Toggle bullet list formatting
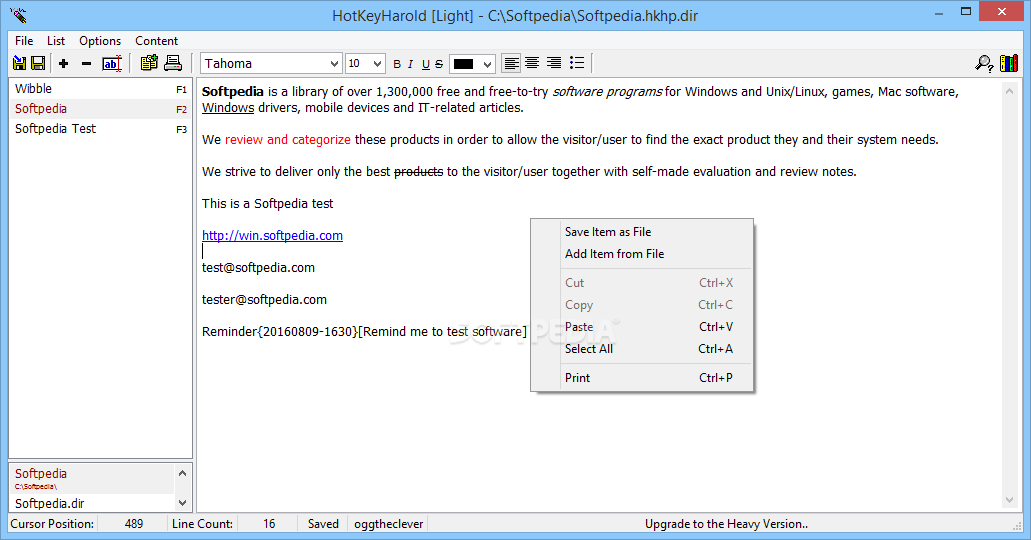The image size is (1031, 540). click(577, 63)
